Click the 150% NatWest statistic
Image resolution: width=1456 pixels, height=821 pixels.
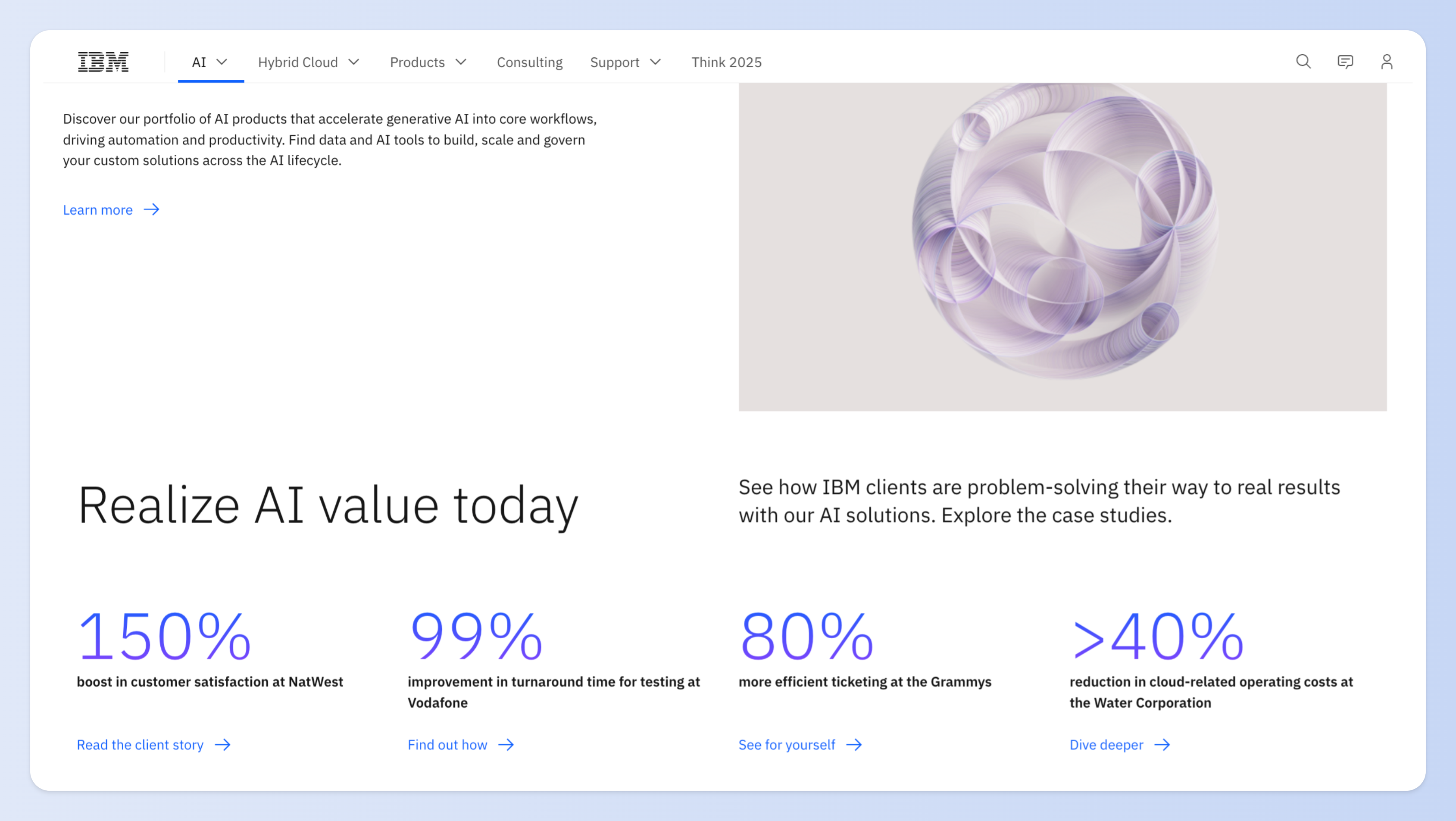pos(164,637)
